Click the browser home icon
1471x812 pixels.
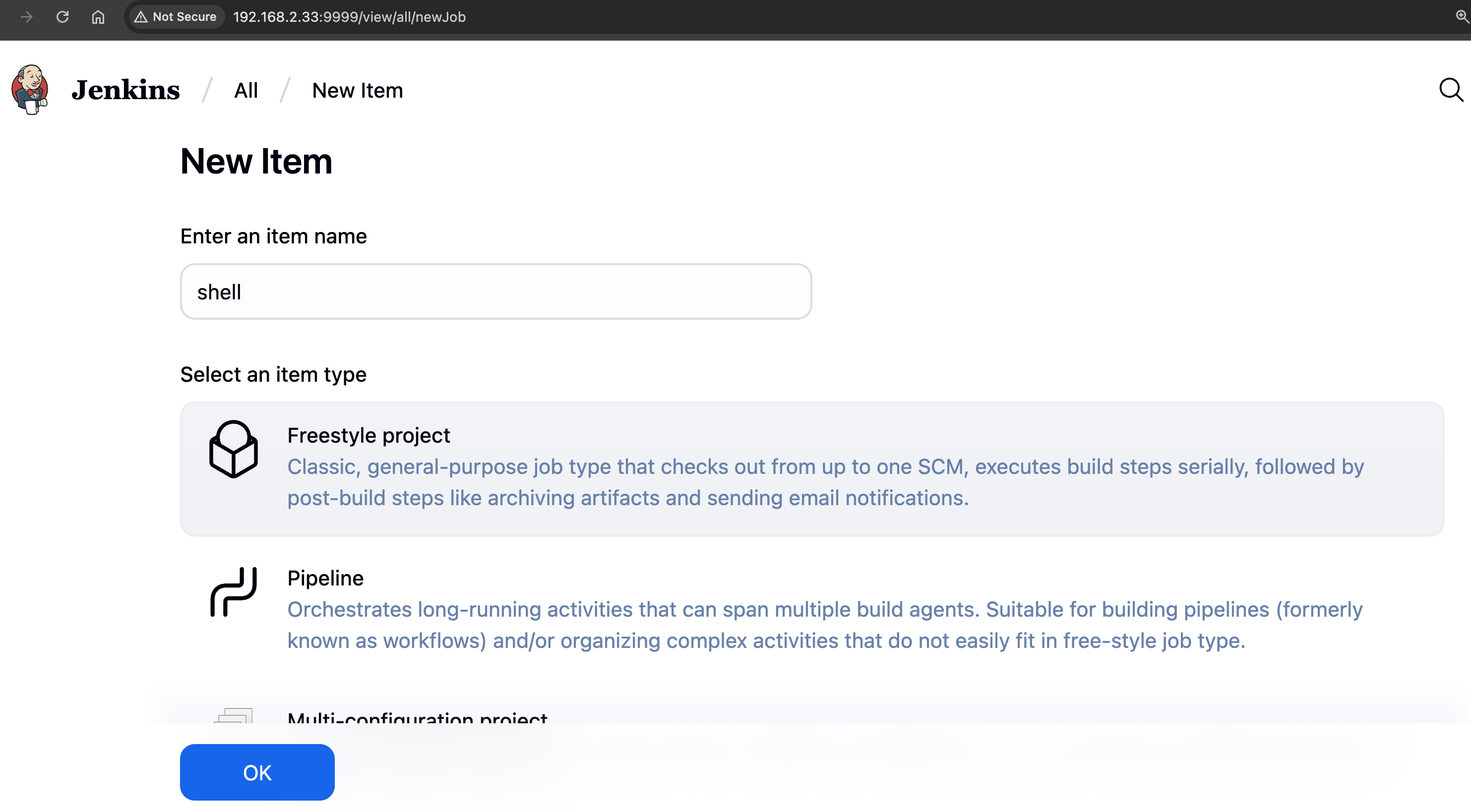98,17
